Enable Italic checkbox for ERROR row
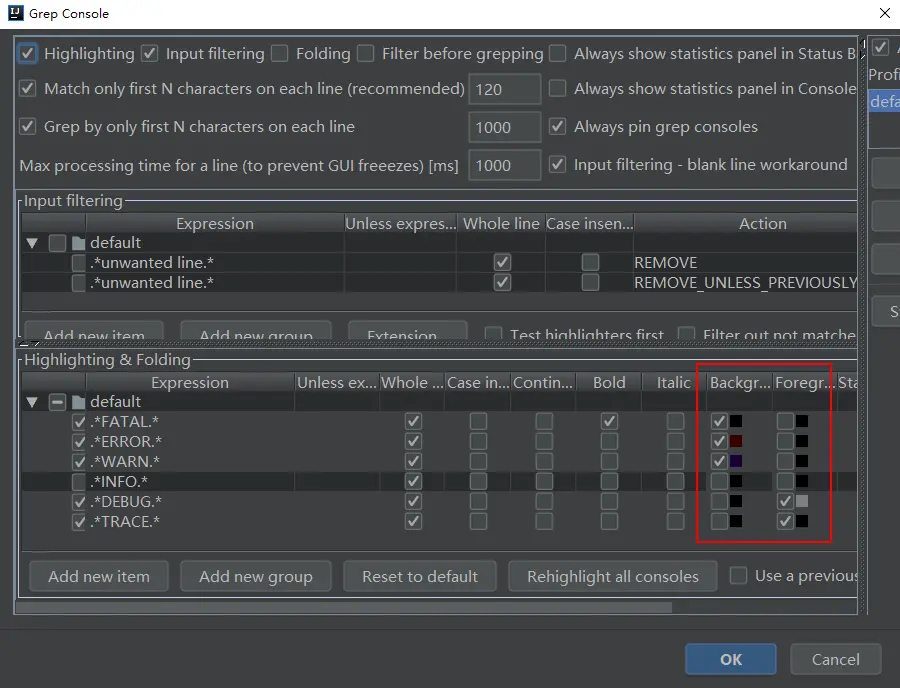Image resolution: width=900 pixels, height=688 pixels. (x=675, y=441)
